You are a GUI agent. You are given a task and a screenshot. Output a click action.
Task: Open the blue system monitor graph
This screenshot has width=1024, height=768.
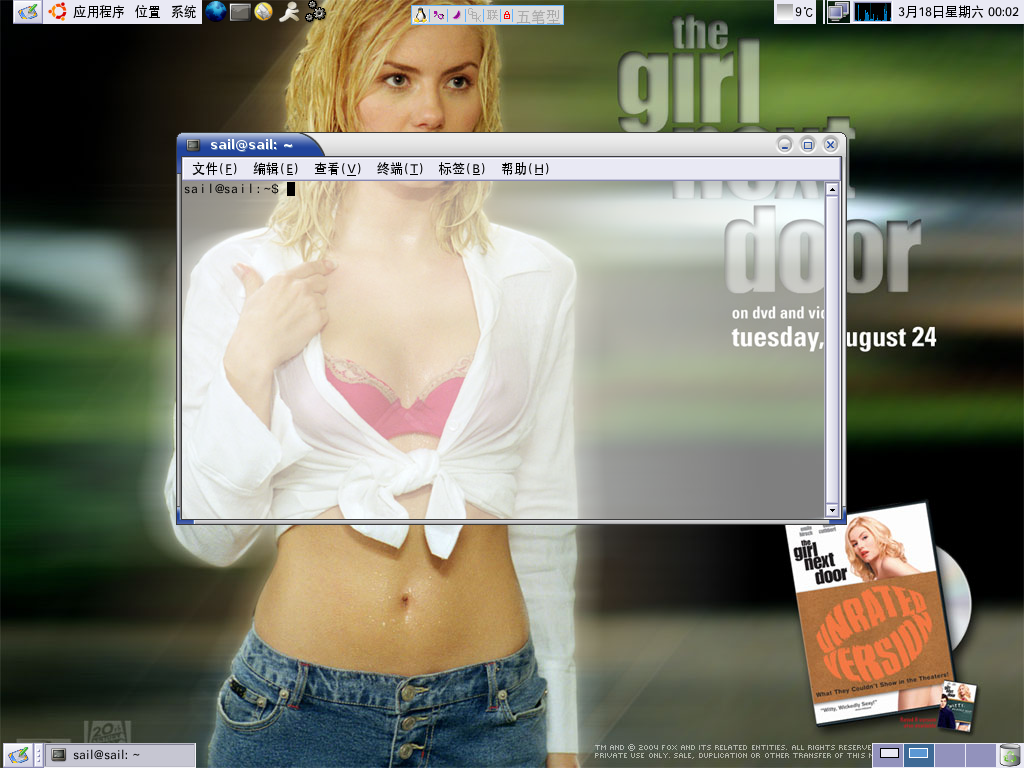tap(872, 12)
